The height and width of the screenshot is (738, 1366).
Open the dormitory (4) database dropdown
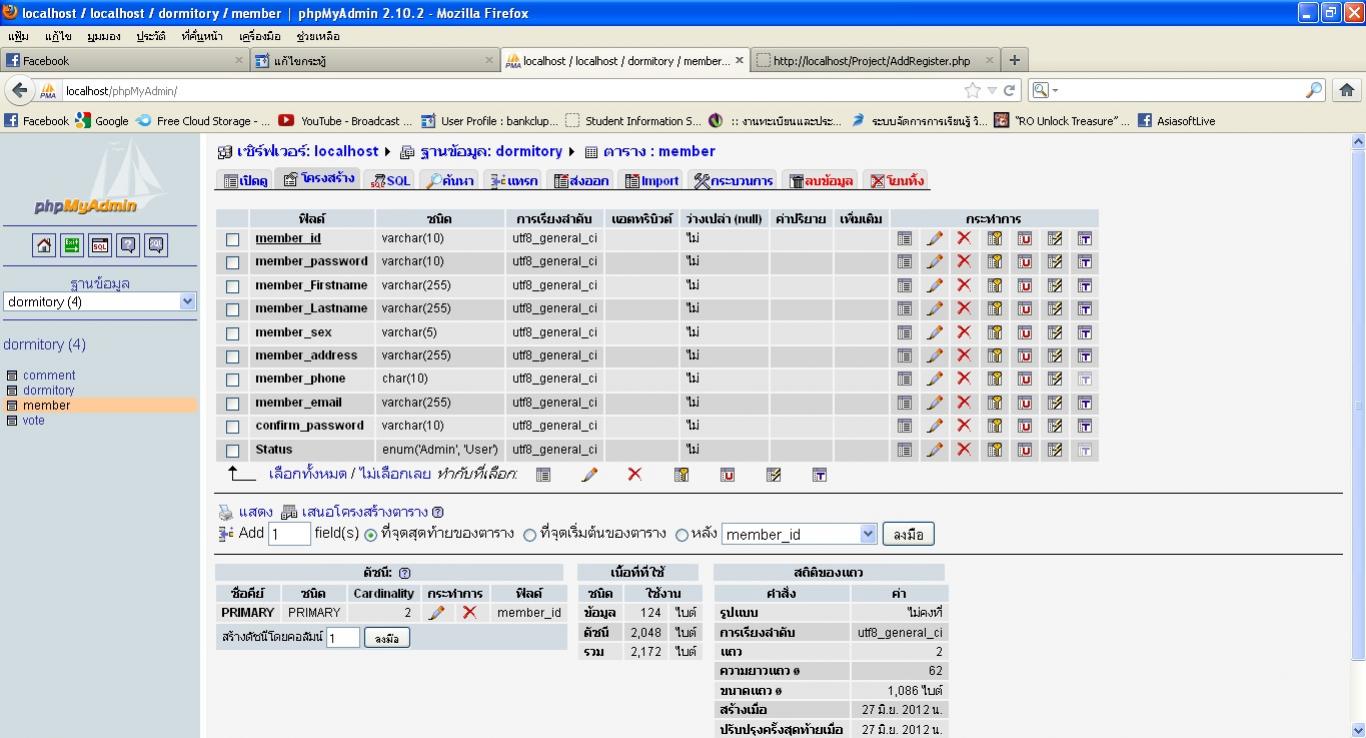tap(188, 302)
